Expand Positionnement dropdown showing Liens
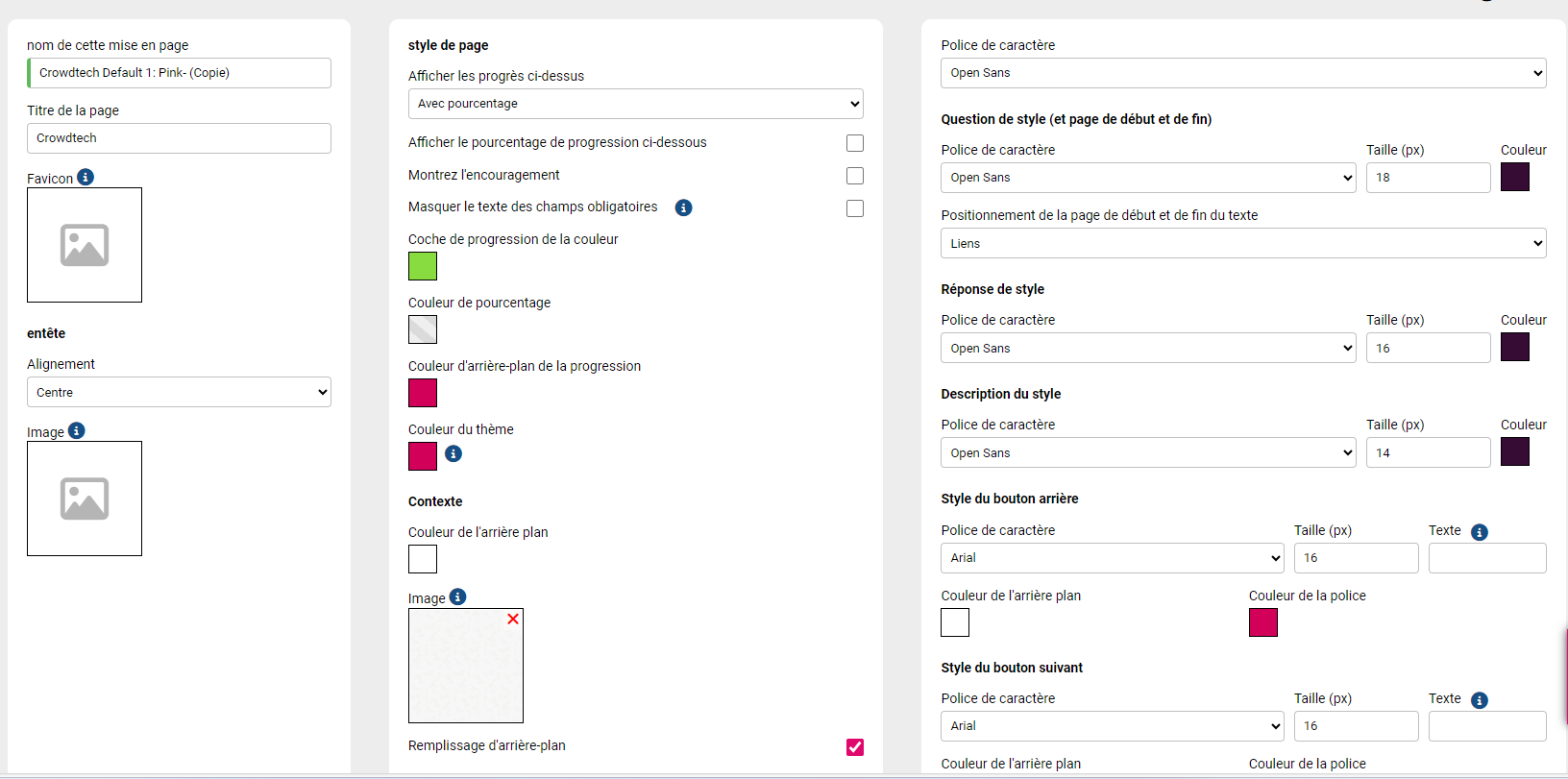Viewport: 1568px width, 779px height. point(1243,243)
